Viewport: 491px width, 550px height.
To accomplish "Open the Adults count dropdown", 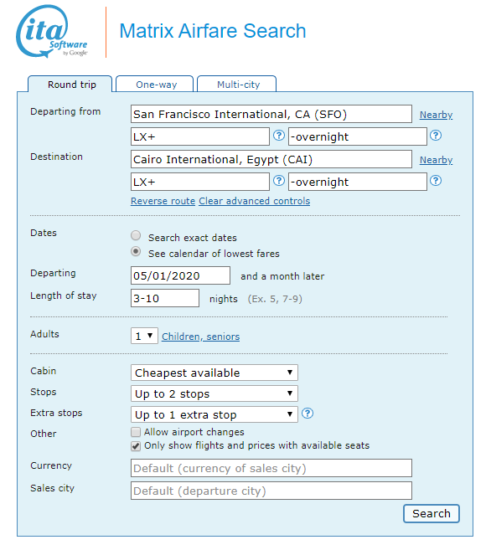I will 144,336.
